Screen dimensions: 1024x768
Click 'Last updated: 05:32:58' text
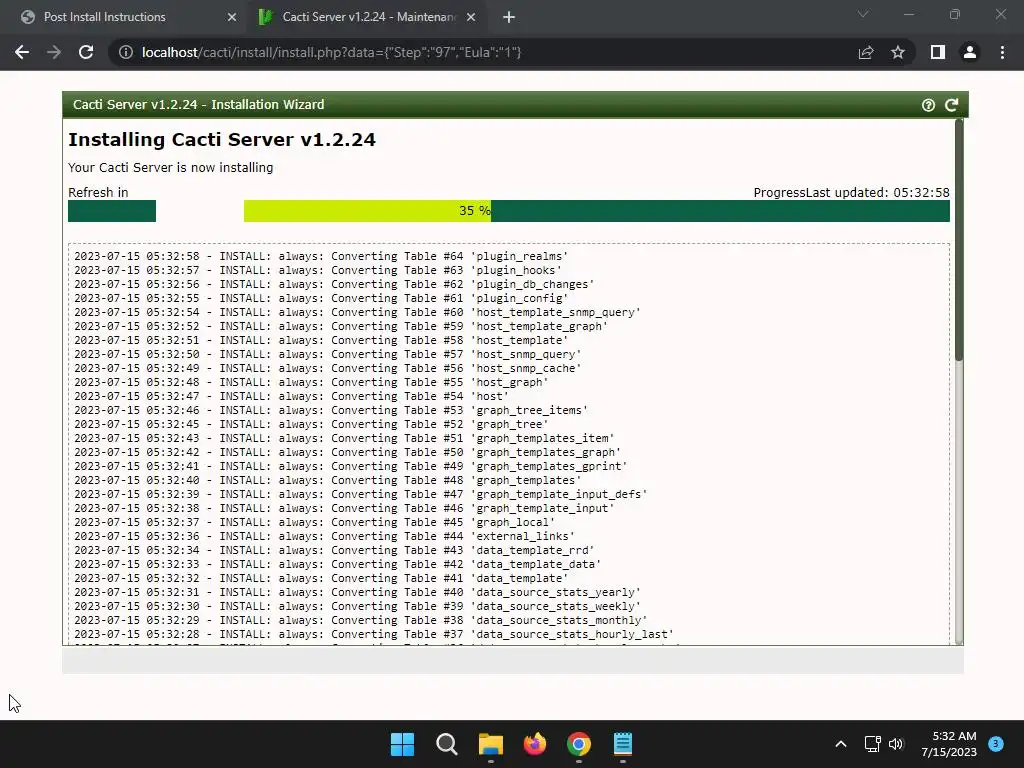877,193
